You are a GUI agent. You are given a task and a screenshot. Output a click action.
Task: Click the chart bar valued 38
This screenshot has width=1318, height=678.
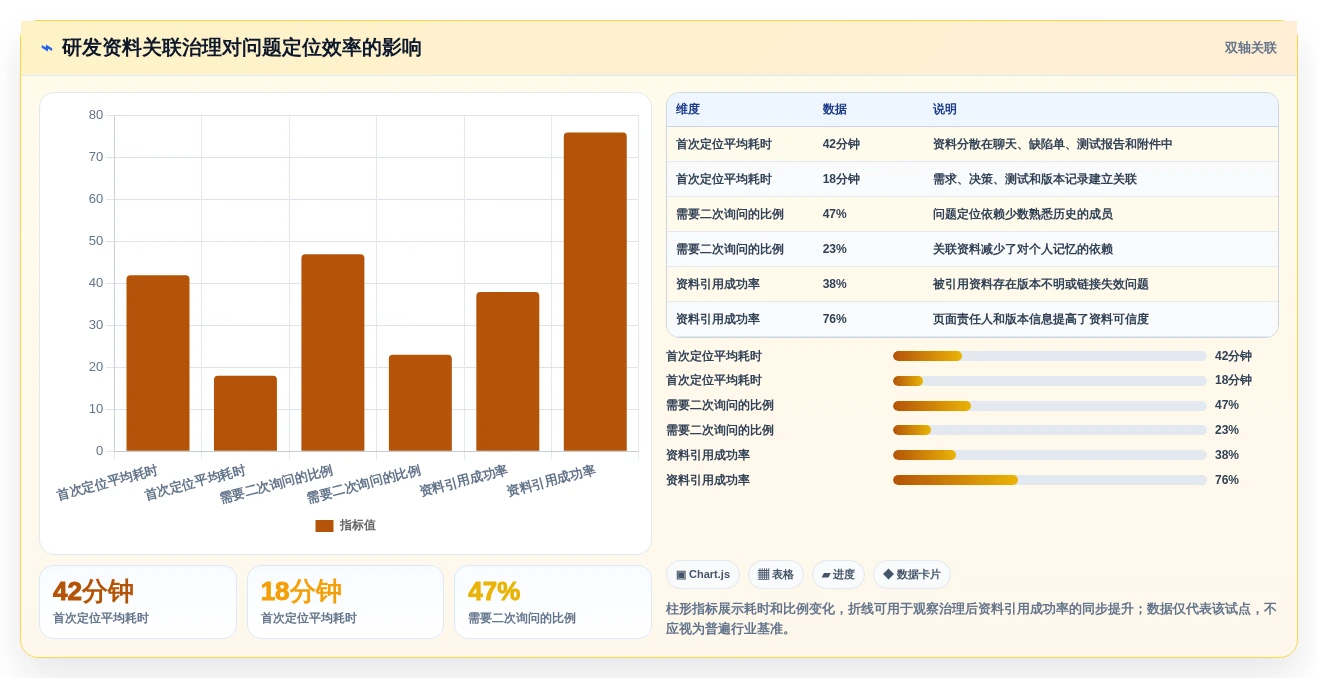pos(508,372)
